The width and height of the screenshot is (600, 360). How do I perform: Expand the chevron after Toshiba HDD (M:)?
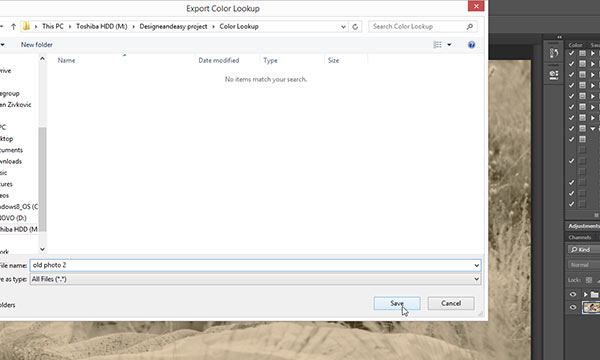(x=134, y=26)
